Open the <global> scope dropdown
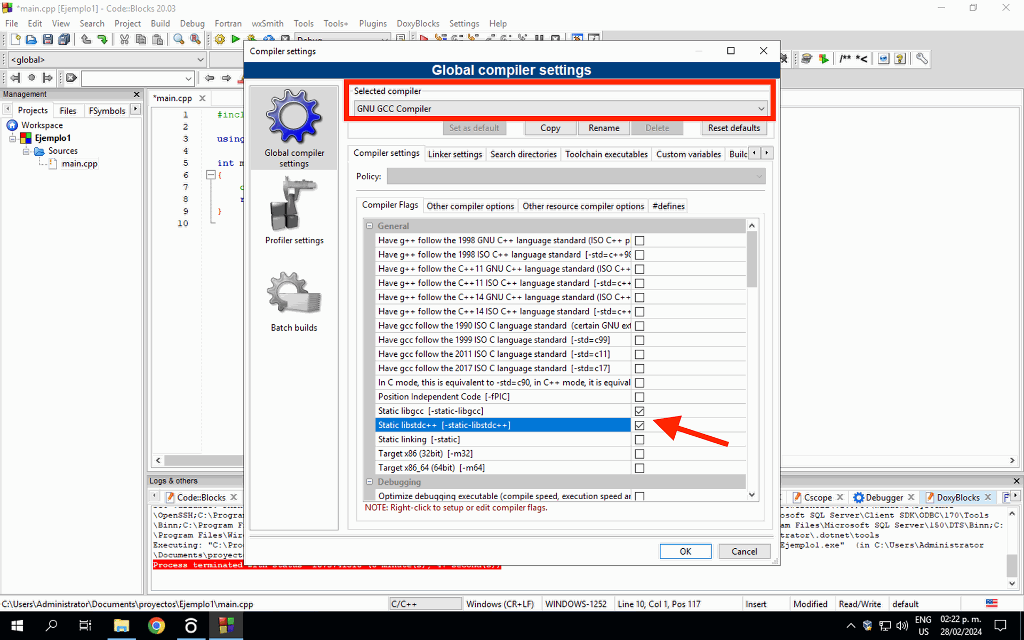 [x=108, y=59]
